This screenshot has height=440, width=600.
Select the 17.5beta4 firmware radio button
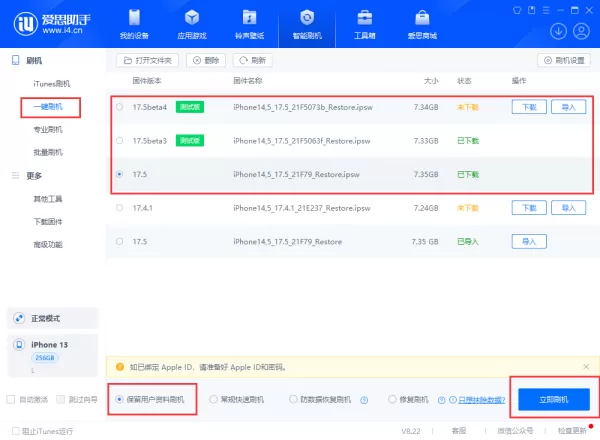point(119,107)
